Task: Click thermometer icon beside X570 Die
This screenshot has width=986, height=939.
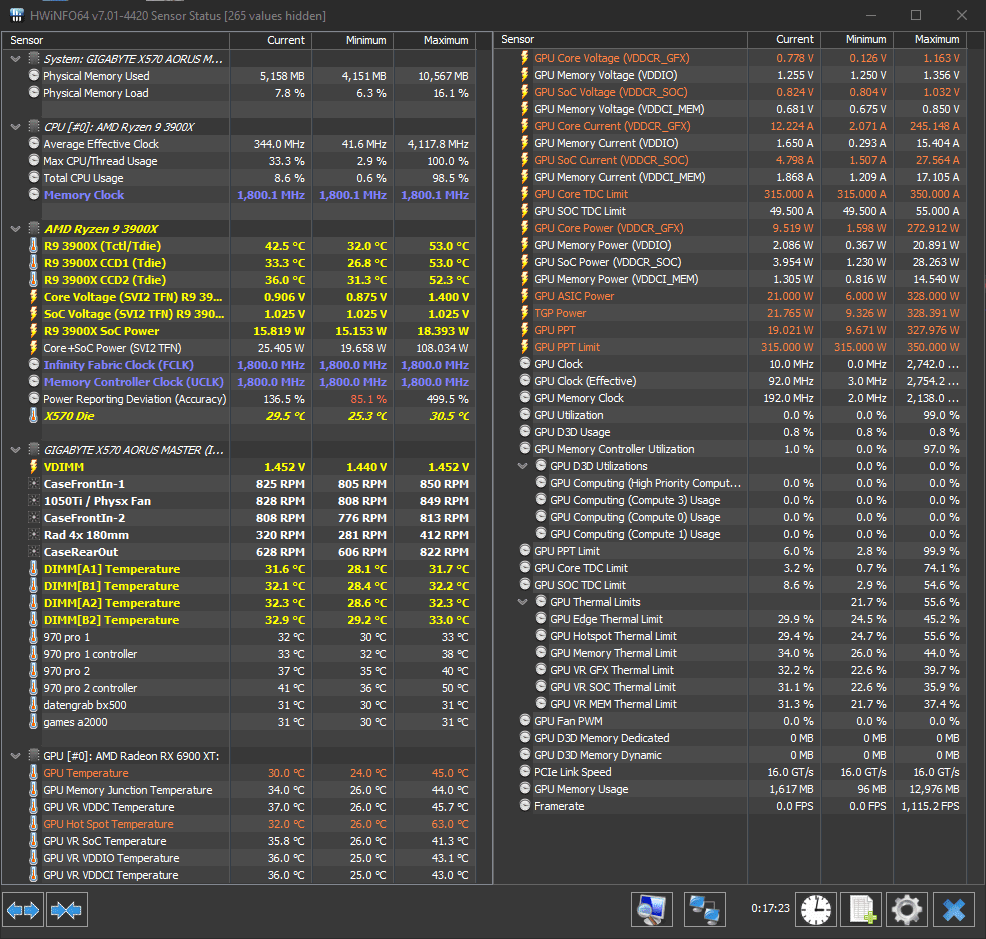Action: 34,416
